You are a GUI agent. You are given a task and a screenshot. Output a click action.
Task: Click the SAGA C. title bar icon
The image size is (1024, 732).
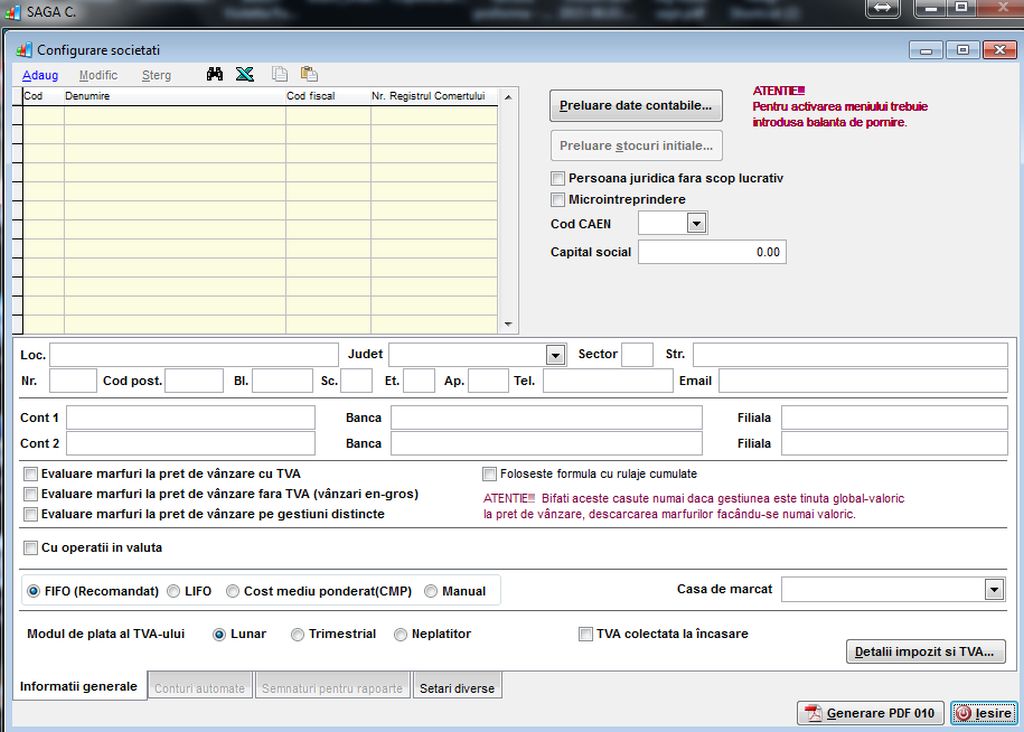[x=11, y=12]
